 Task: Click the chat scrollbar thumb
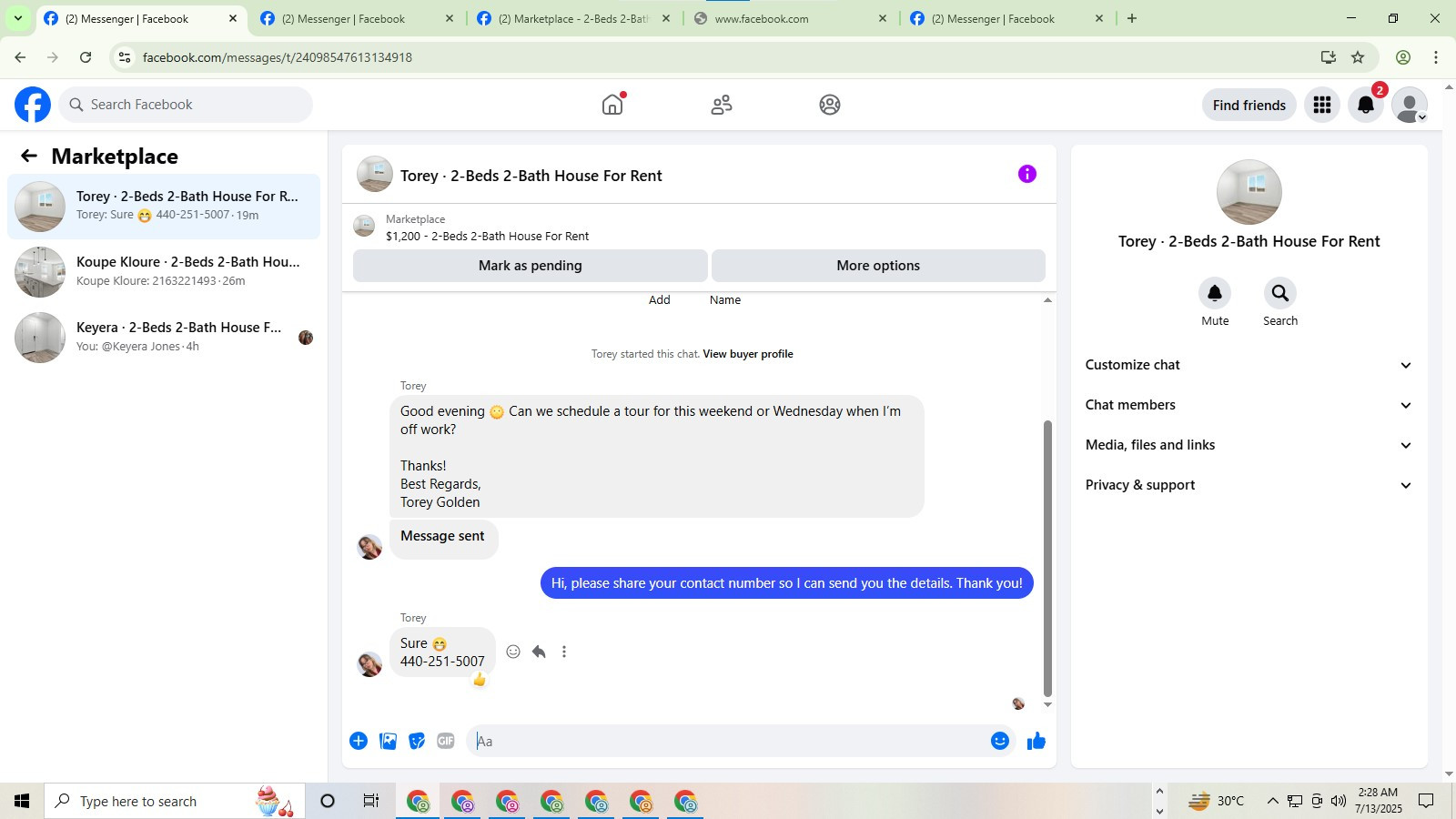(1047, 558)
